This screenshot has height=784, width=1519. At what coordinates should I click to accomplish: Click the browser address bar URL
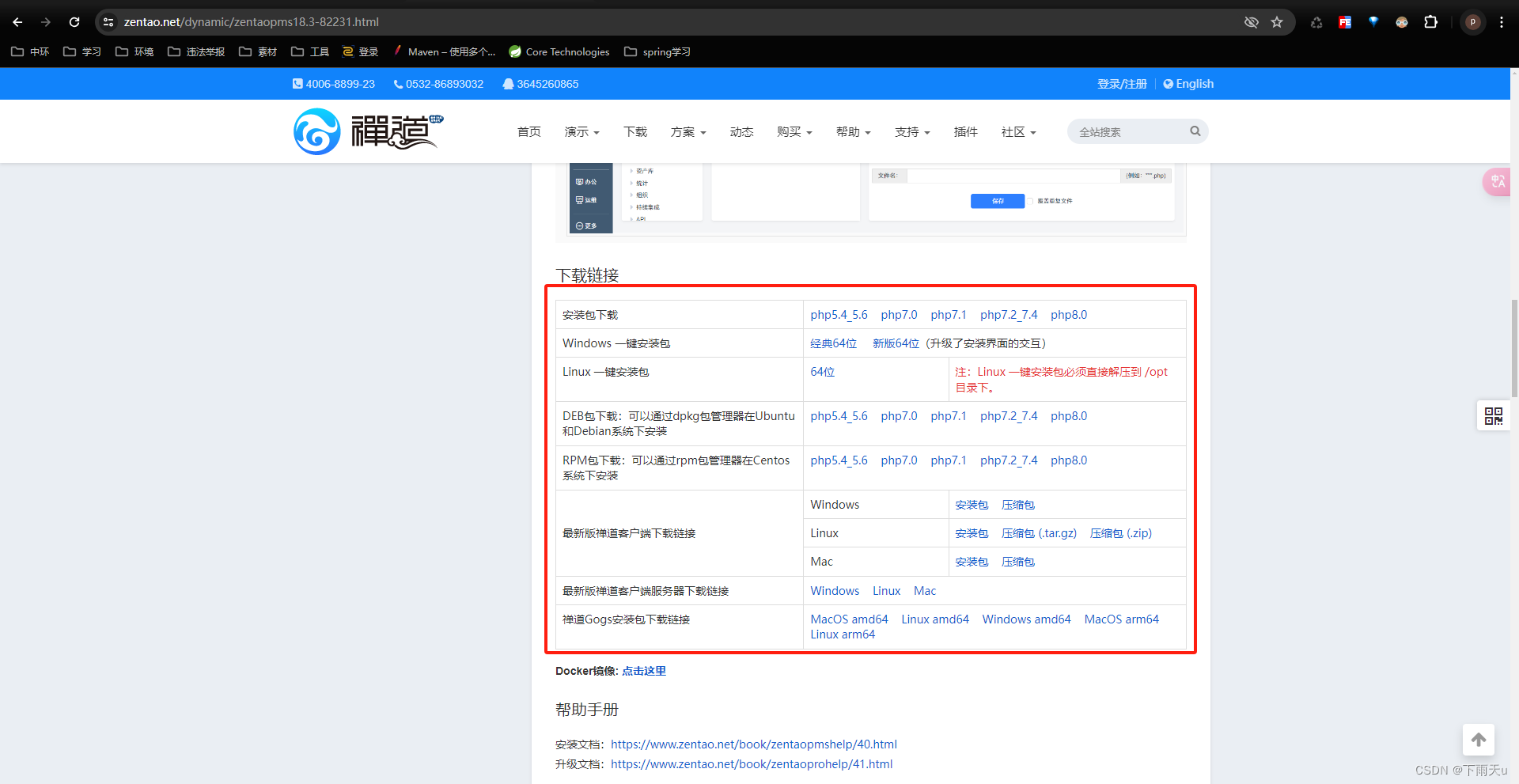[252, 22]
